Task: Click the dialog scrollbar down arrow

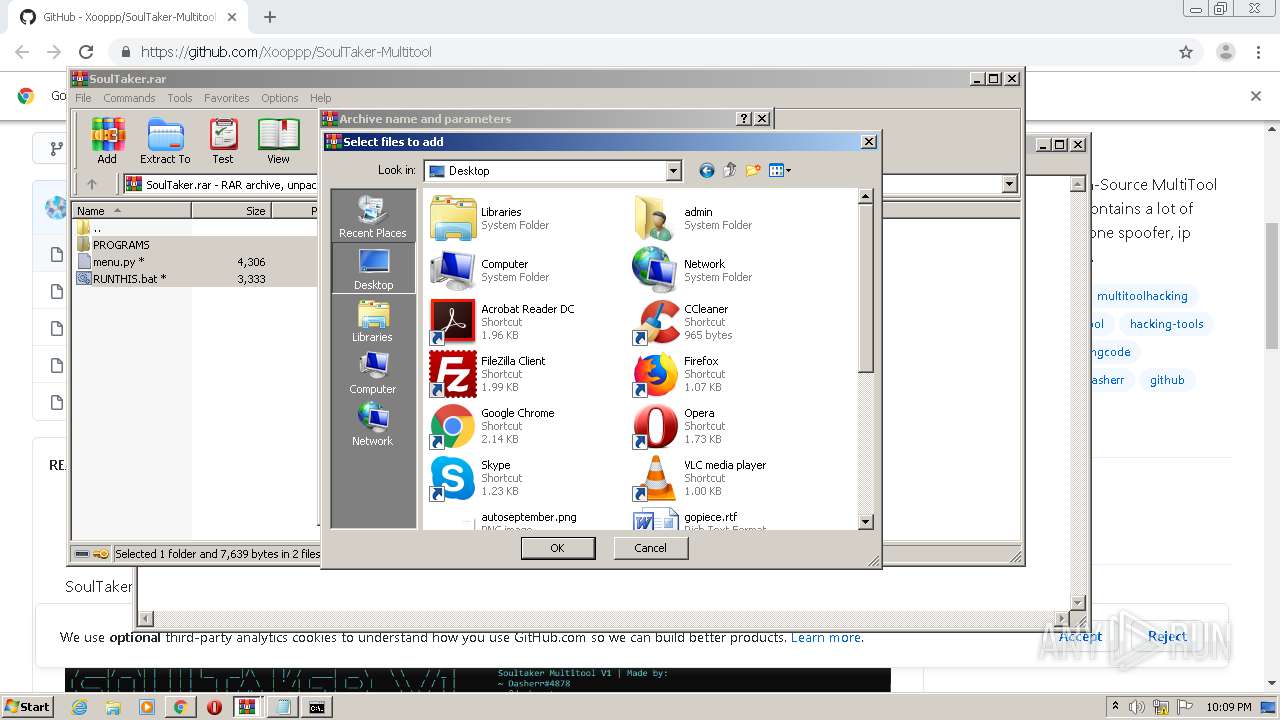Action: click(x=866, y=521)
